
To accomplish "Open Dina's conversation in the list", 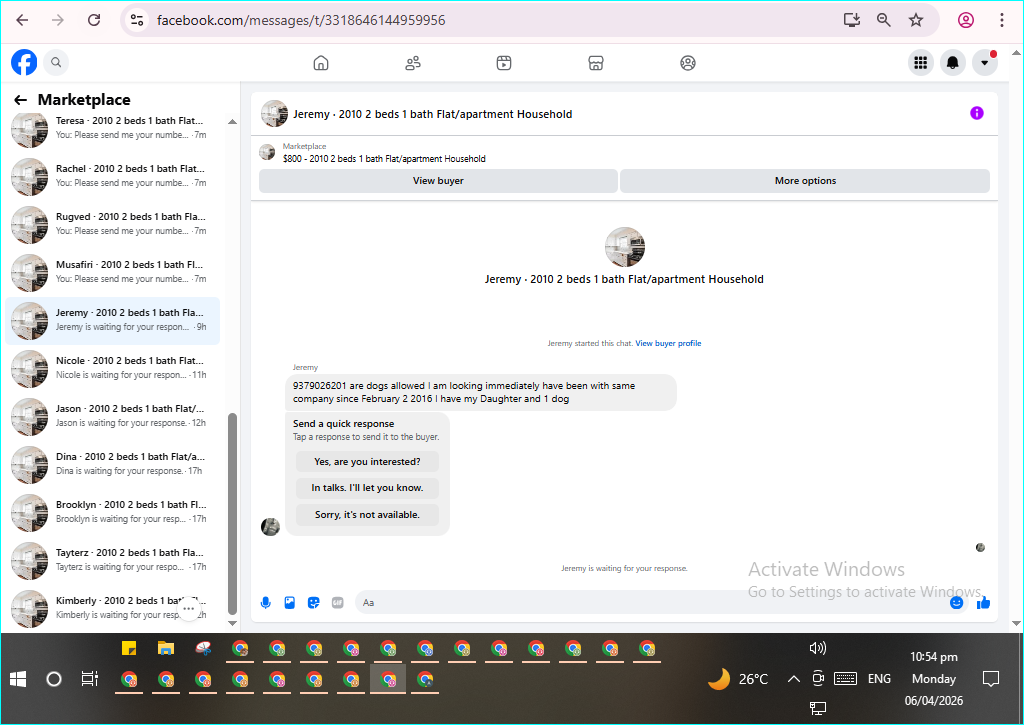I will pyautogui.click(x=113, y=464).
